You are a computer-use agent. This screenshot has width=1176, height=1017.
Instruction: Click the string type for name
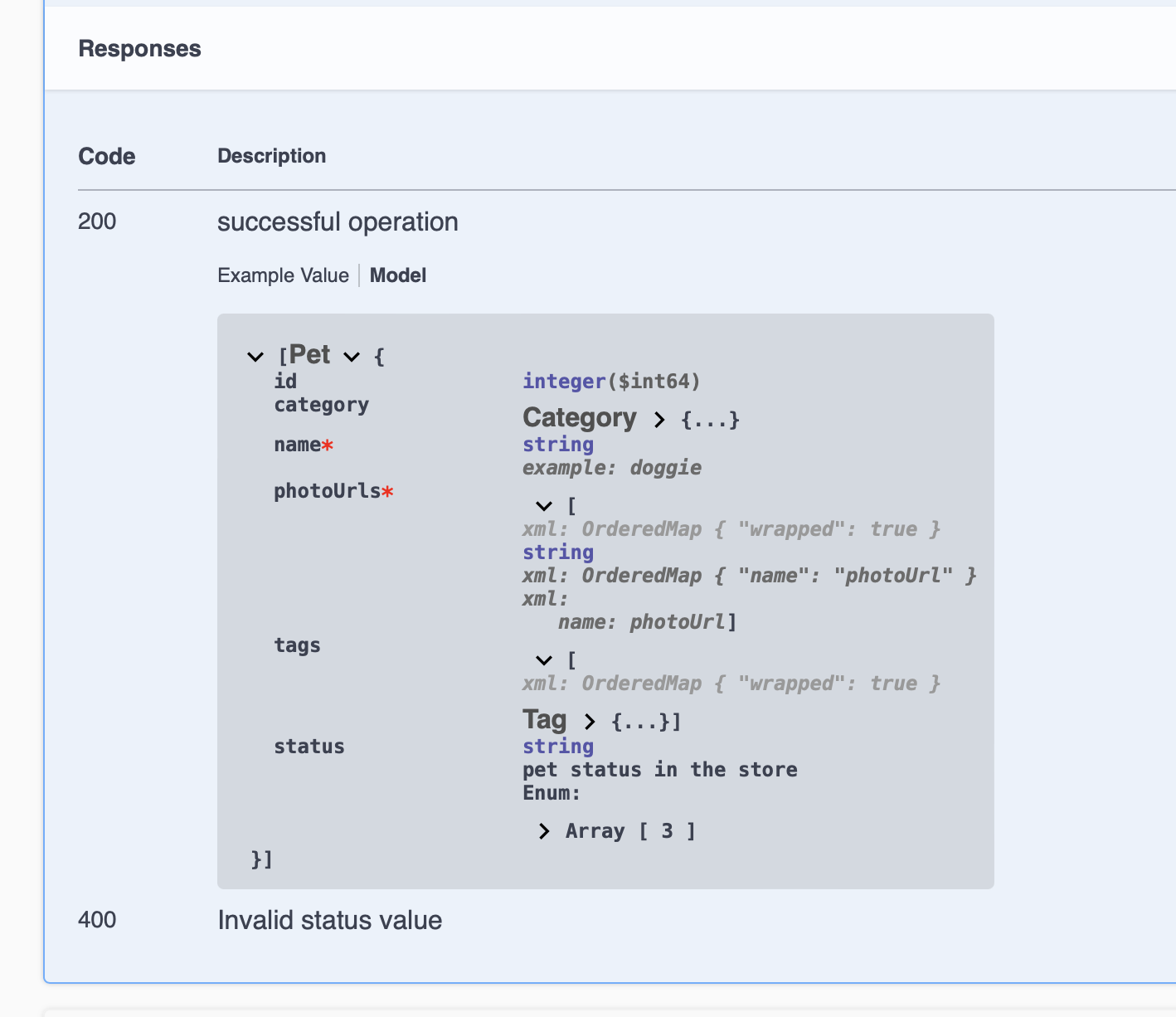558,445
